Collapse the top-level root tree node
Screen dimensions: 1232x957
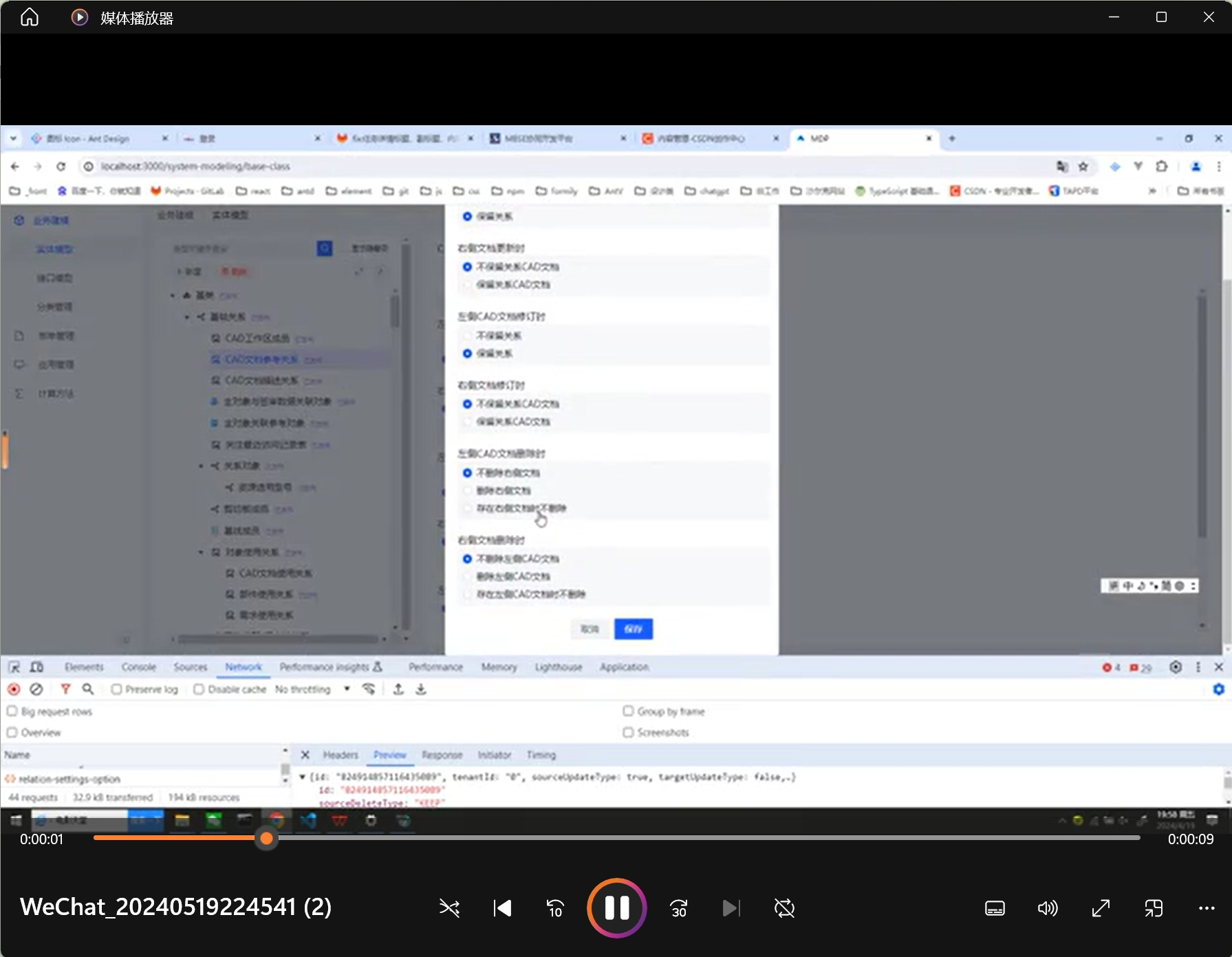[173, 295]
